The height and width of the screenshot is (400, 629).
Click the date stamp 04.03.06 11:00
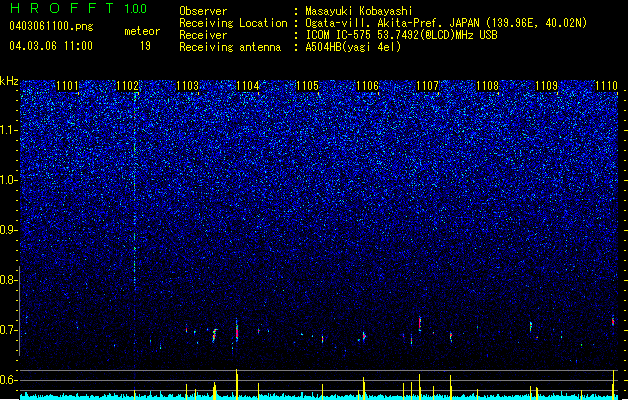tap(51, 46)
